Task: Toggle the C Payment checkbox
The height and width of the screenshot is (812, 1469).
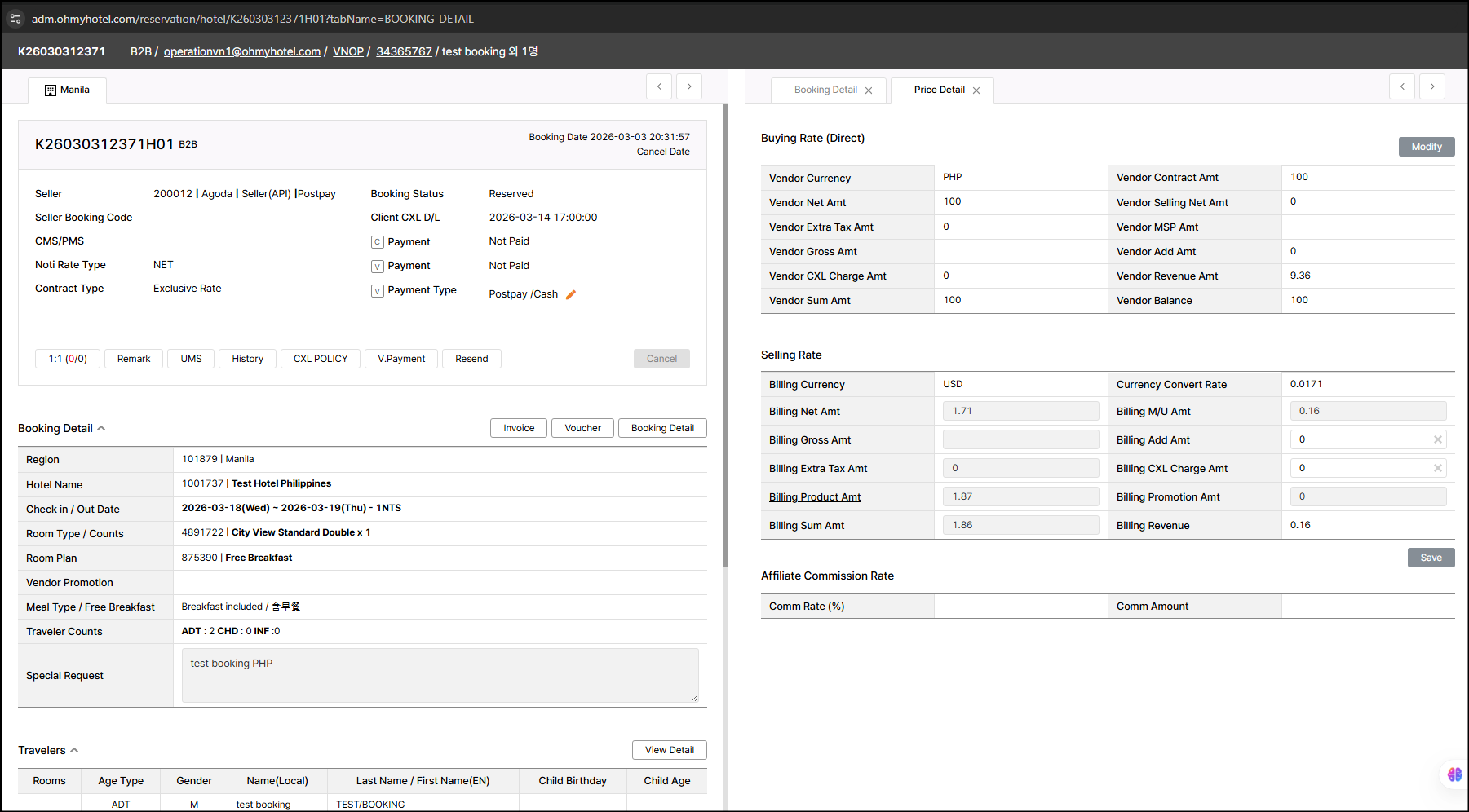Action: point(378,242)
